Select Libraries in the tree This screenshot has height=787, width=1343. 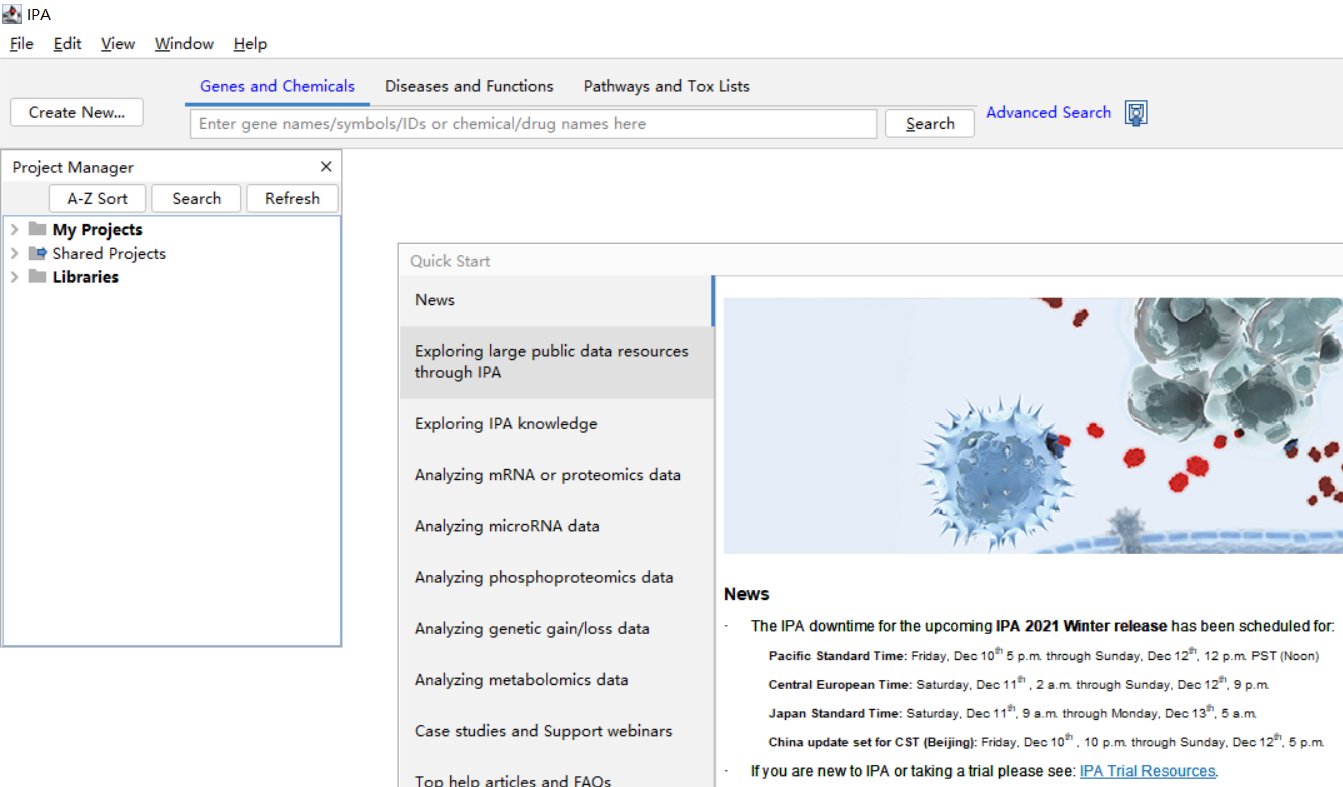[85, 277]
